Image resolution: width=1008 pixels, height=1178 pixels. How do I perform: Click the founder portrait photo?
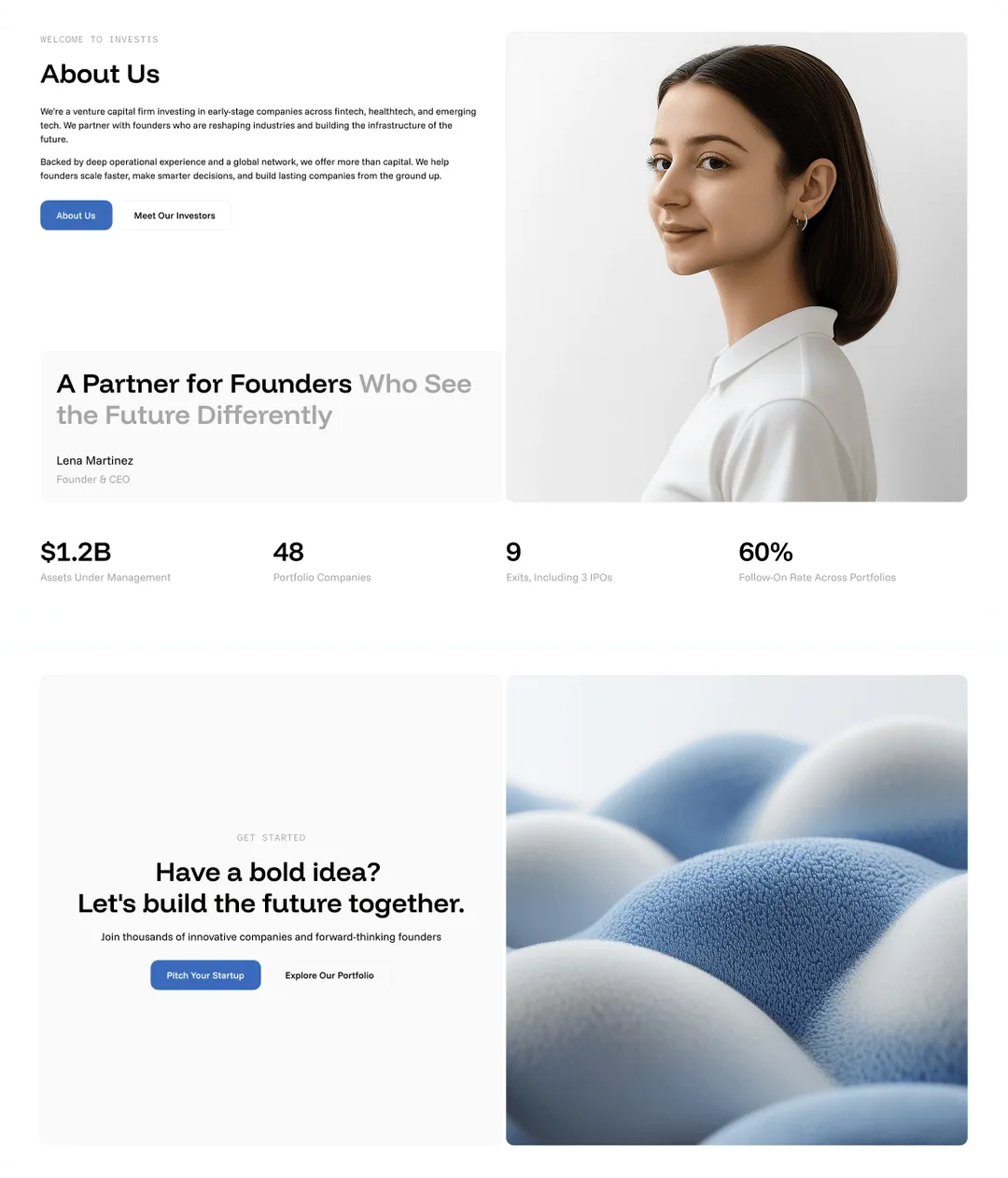[736, 267]
